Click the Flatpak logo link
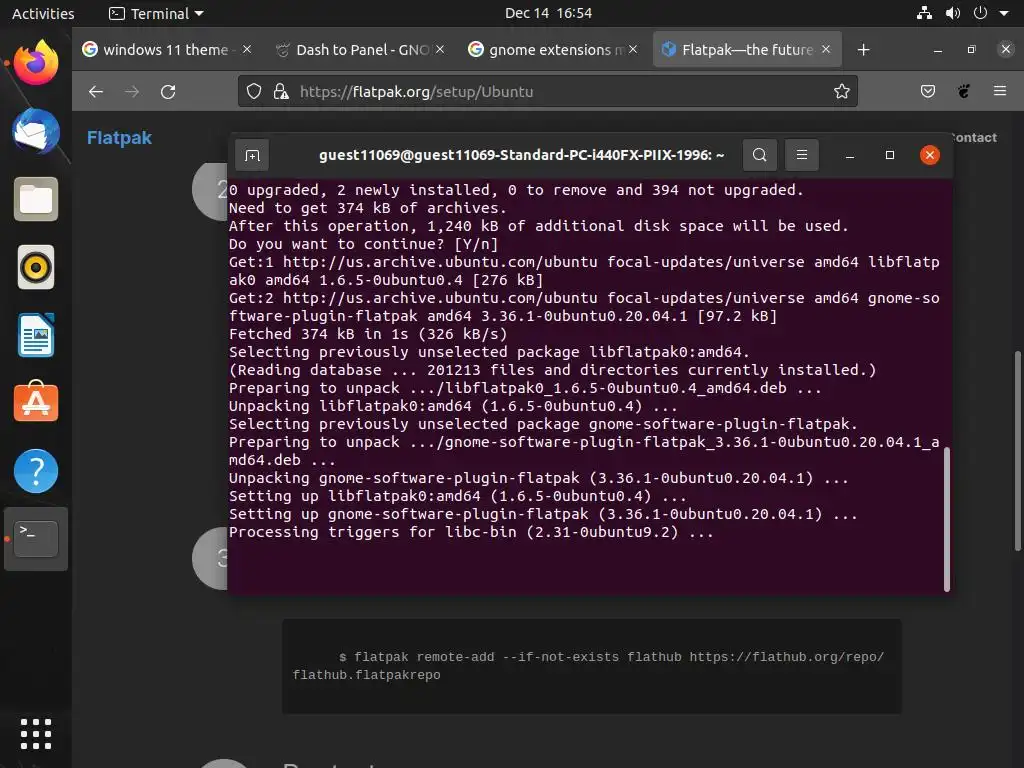The image size is (1024, 768). [120, 138]
